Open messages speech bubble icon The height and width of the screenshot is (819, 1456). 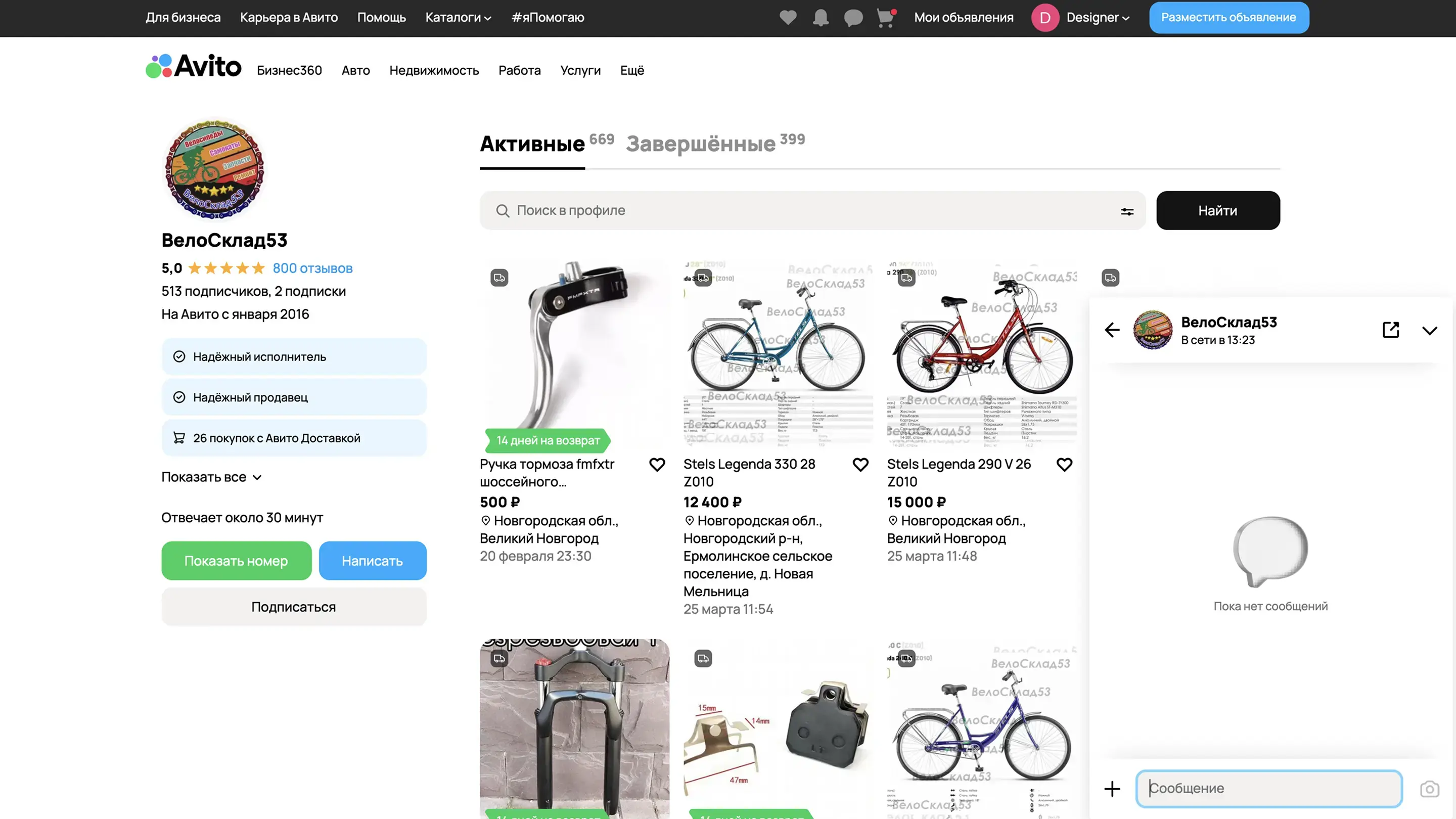tap(853, 18)
